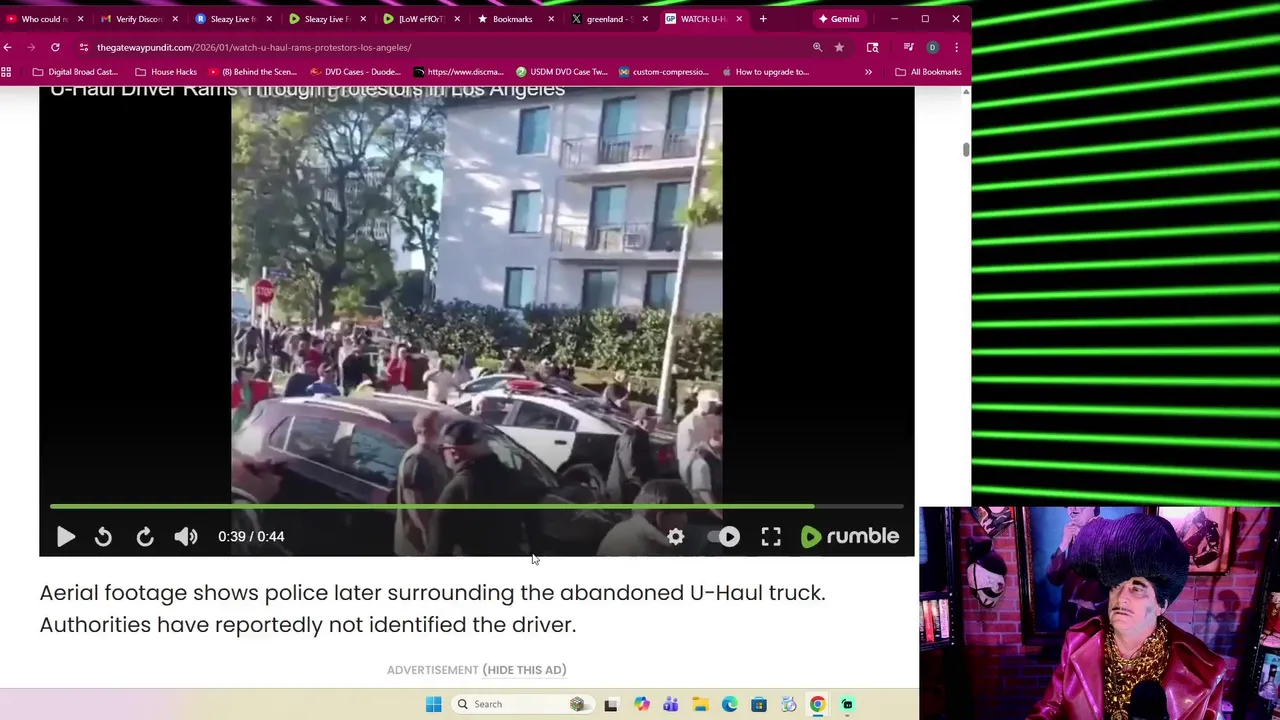Open All Bookmarks folder
This screenshot has width=1280, height=720.
pos(928,72)
